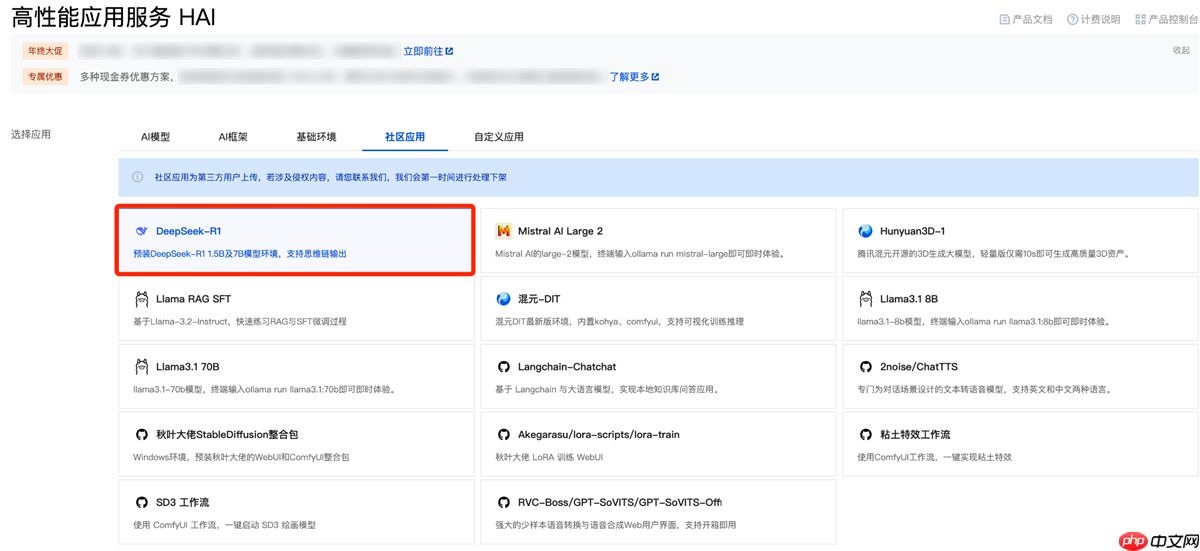Click the 2noise/ChatTTS GitHub icon
Screen dimensions: 1200x551
coord(866,367)
